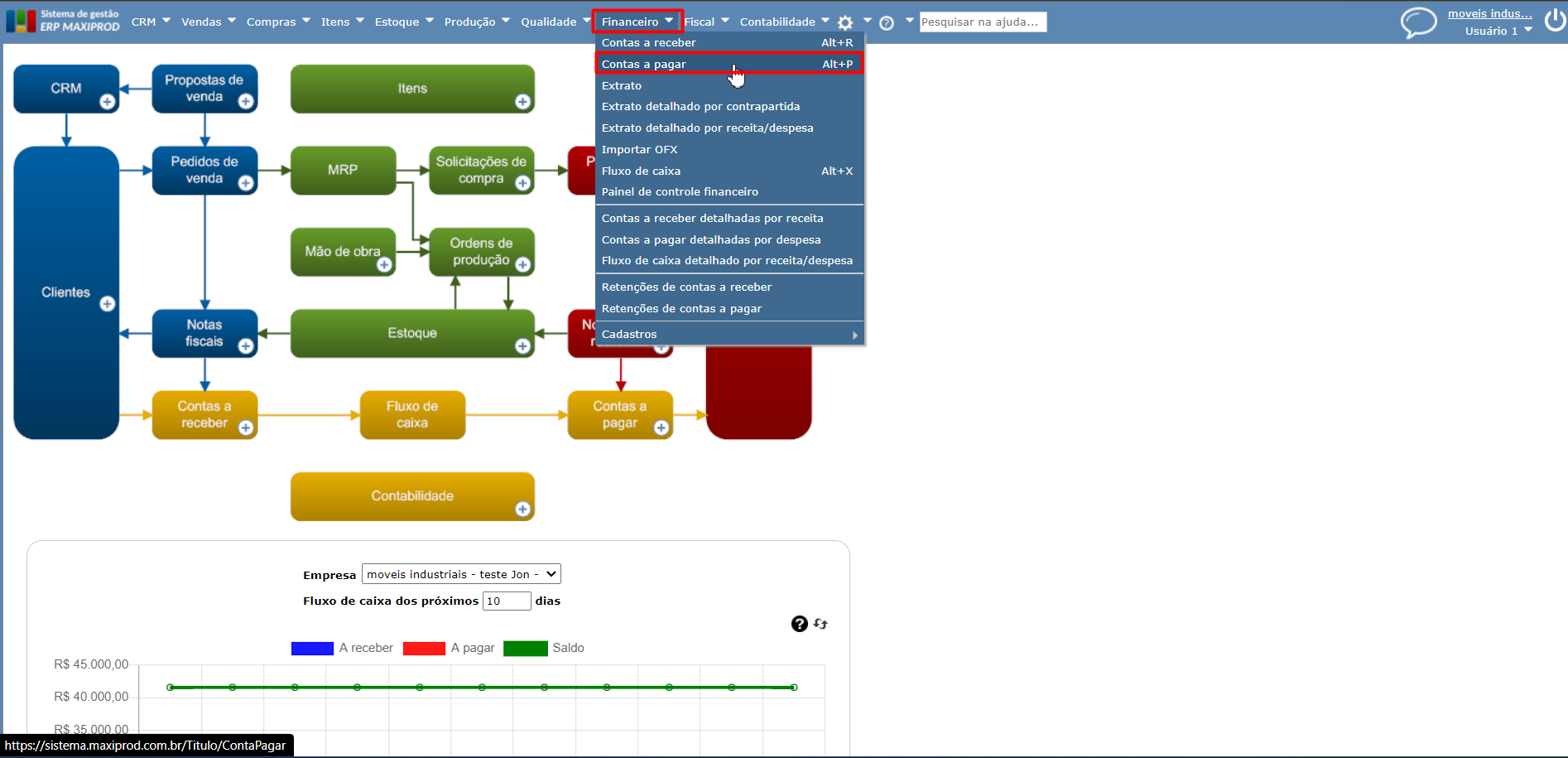Expand the Fiscal menu
Image resolution: width=1568 pixels, height=758 pixels.
(x=707, y=22)
